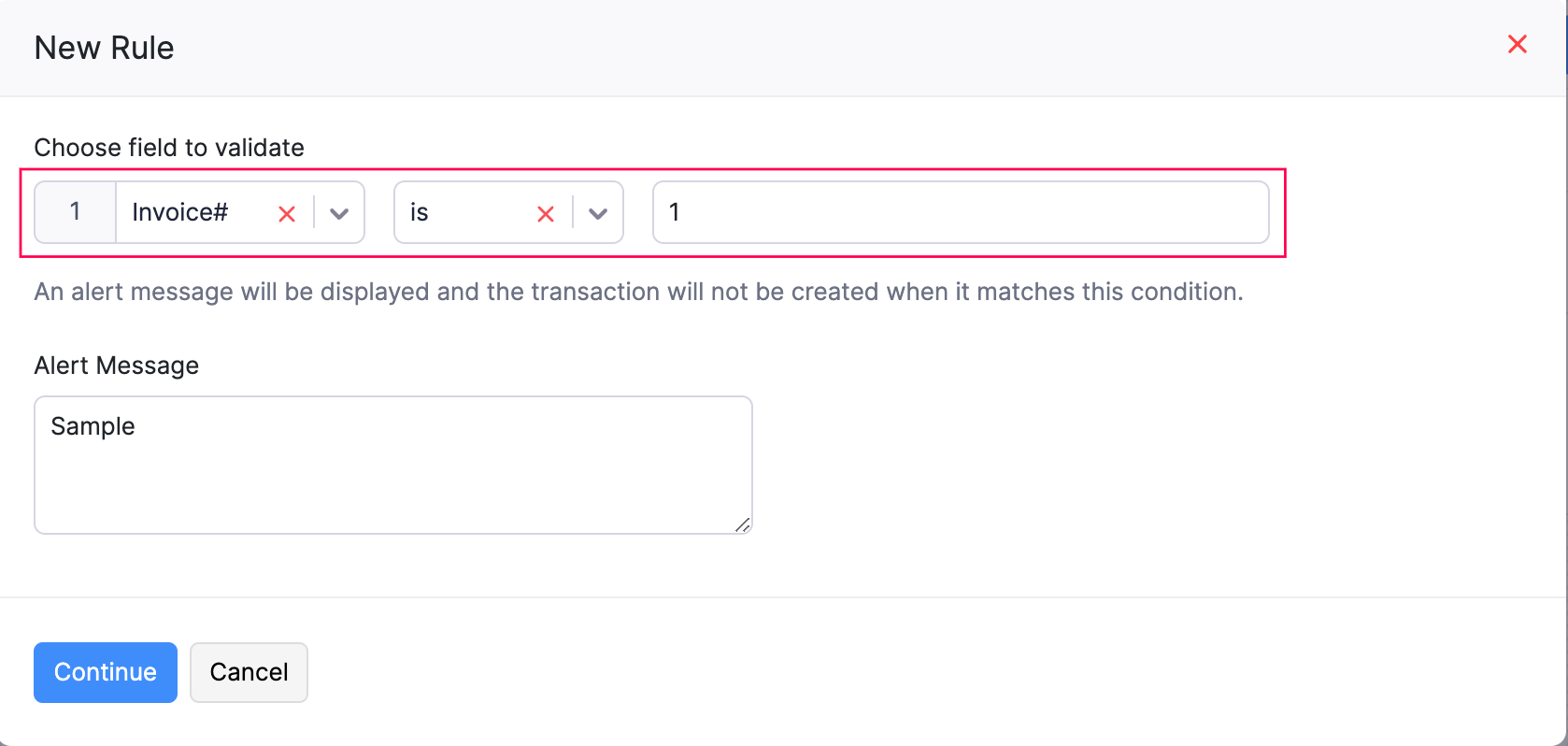Grab the Alert Message textarea resize handle
This screenshot has height=746, width=1568.
743,525
